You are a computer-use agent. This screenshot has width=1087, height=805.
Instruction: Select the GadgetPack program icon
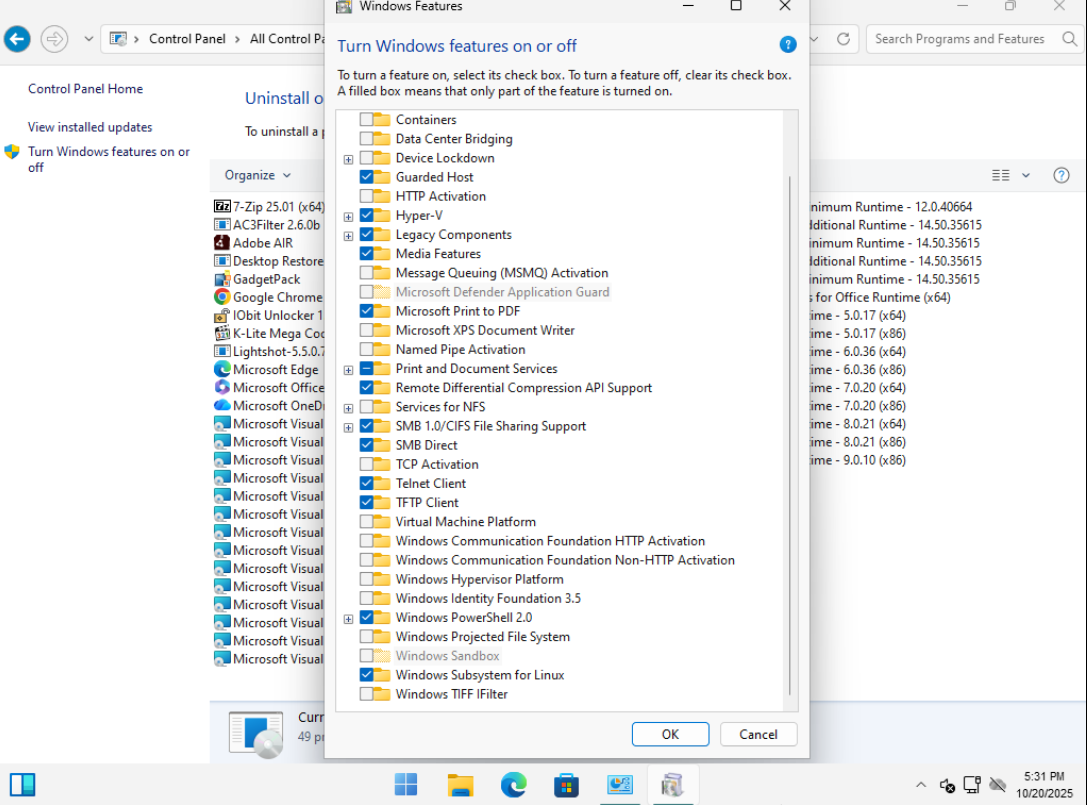tap(222, 279)
